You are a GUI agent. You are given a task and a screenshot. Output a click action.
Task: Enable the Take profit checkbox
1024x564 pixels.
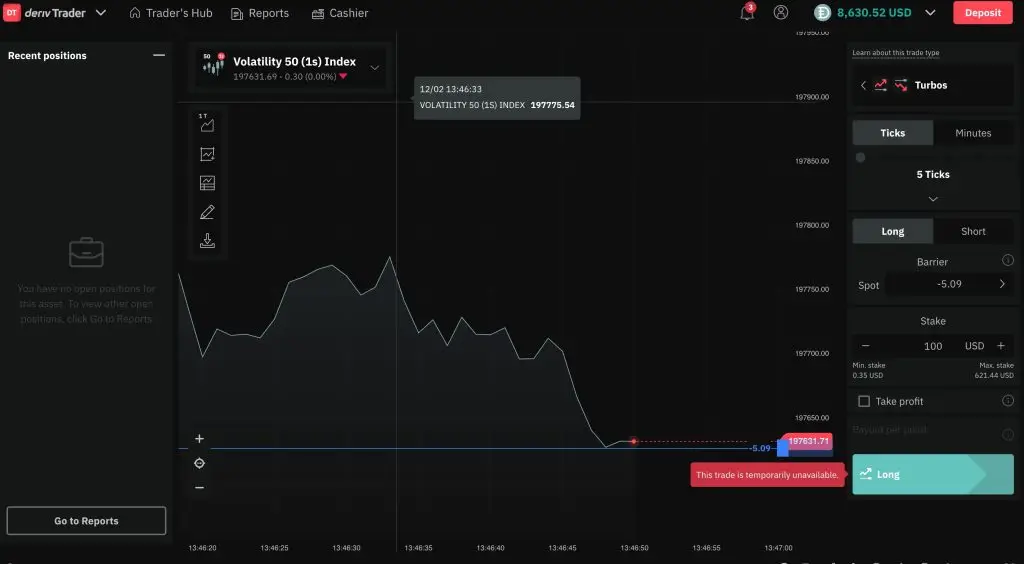(864, 401)
